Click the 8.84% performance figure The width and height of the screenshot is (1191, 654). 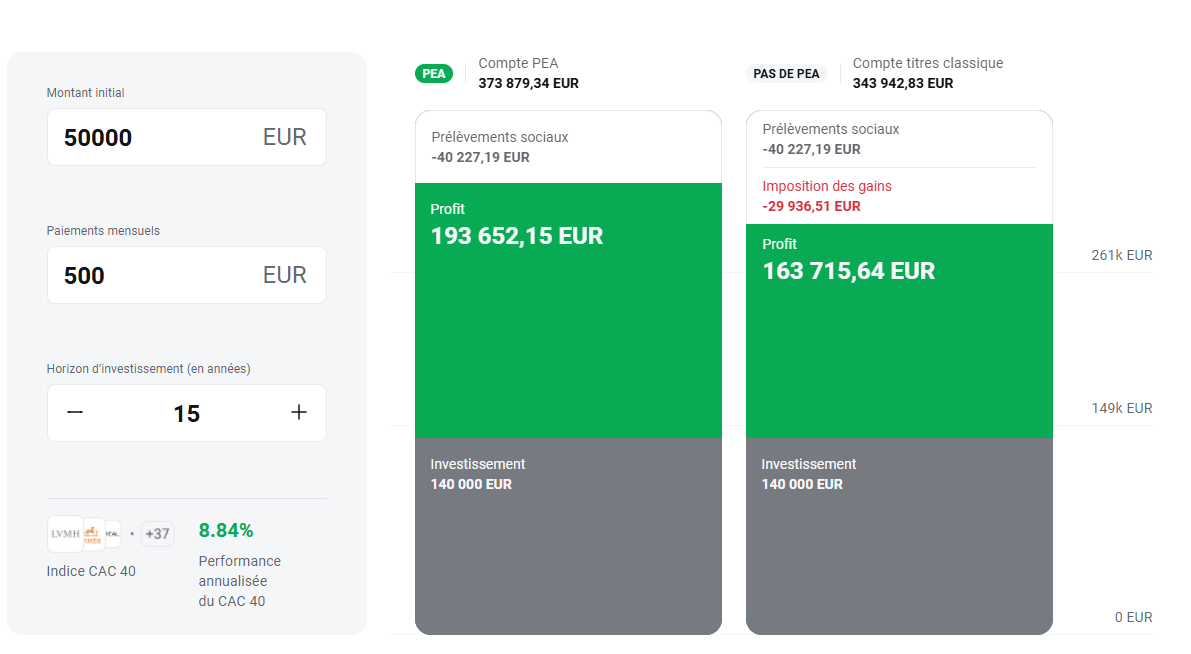click(226, 530)
